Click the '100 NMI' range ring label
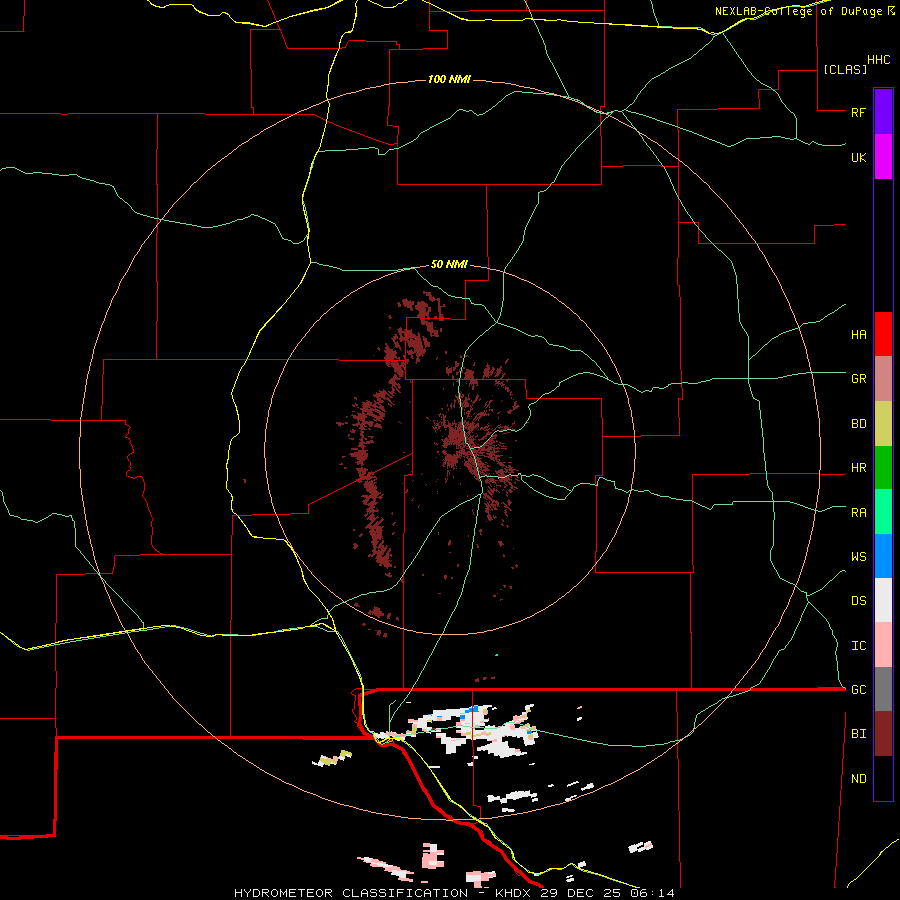900x900 pixels. click(449, 79)
